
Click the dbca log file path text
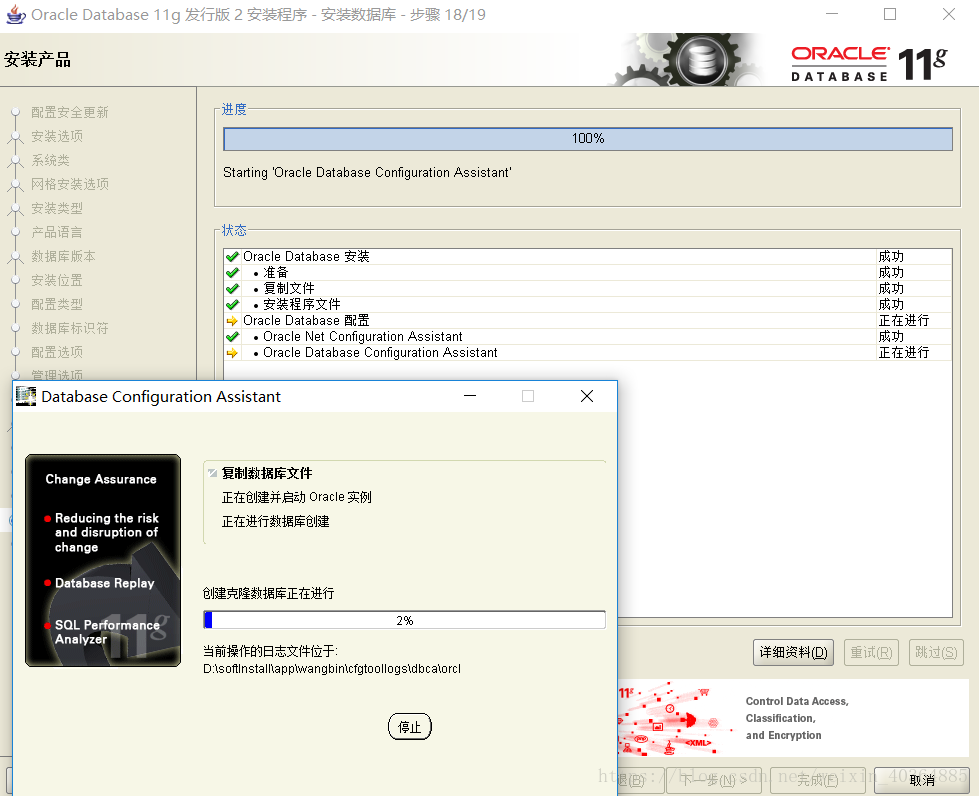332,669
